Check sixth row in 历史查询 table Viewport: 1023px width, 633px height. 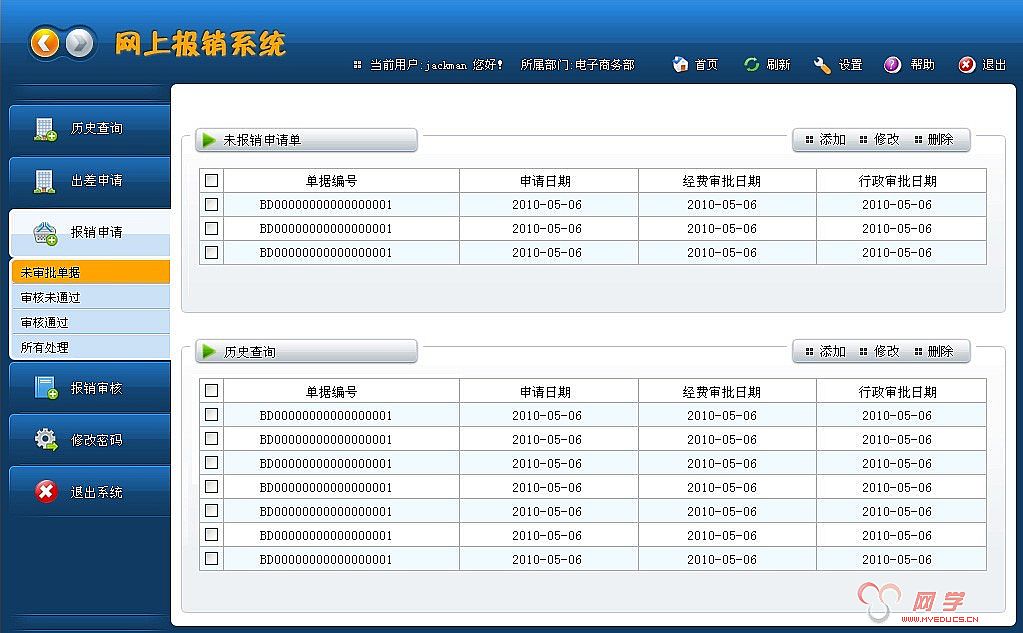tap(211, 534)
